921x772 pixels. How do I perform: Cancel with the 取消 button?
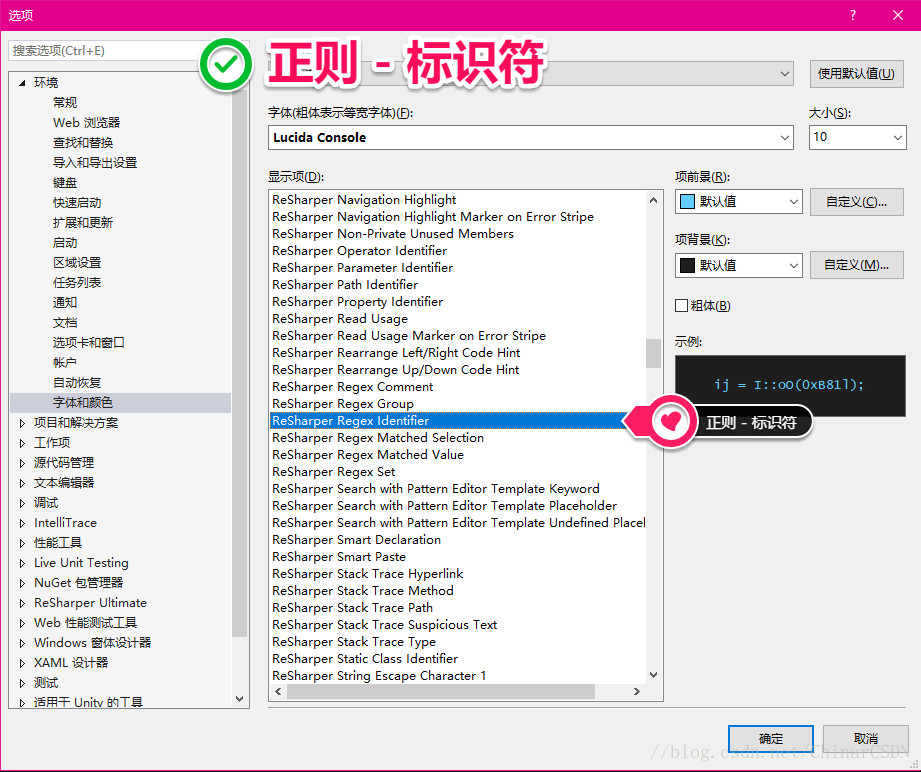[x=865, y=739]
